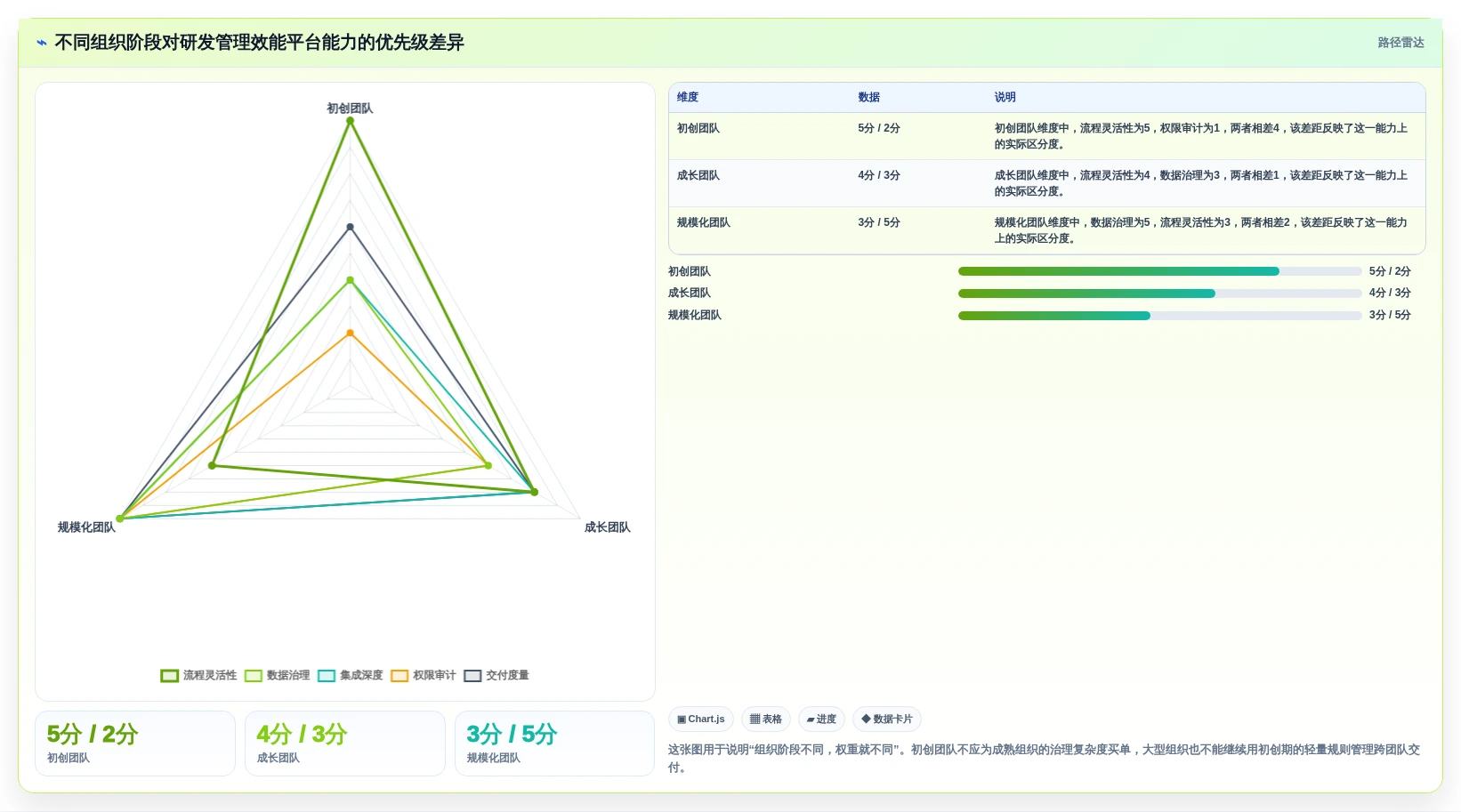The image size is (1461, 812).
Task: Click the 规模化团队 radar axis label
Action: [86, 527]
